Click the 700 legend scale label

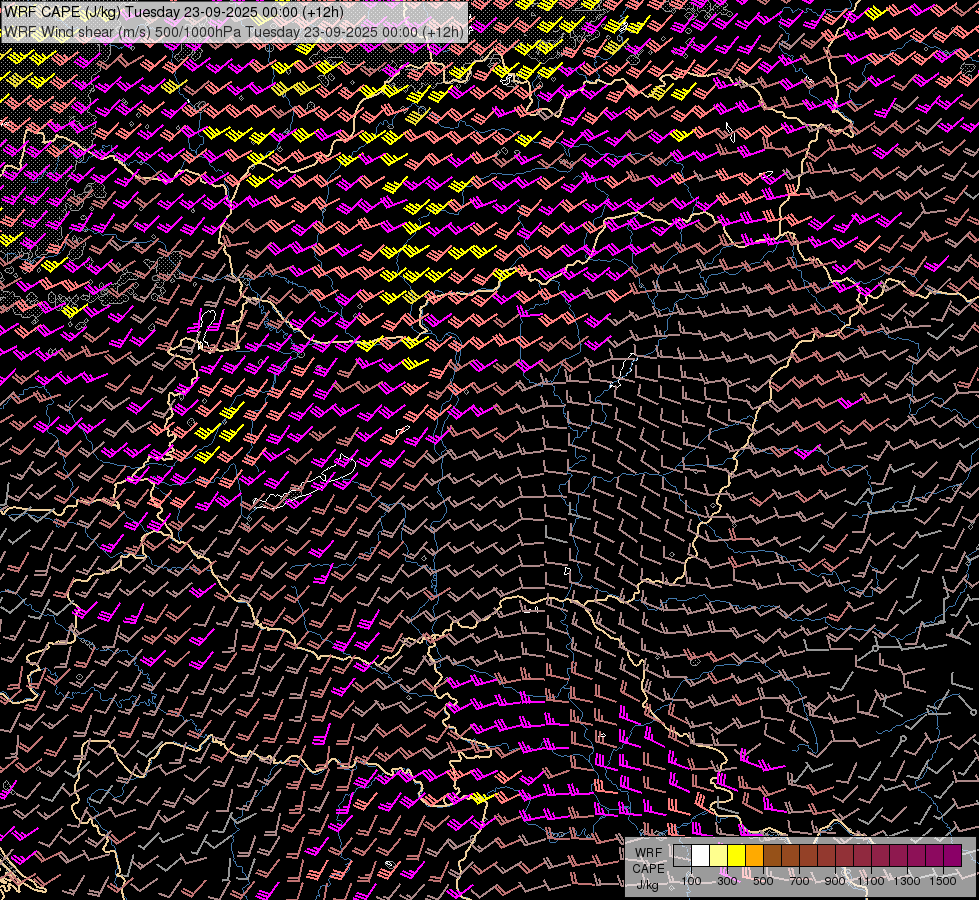pyautogui.click(x=799, y=881)
